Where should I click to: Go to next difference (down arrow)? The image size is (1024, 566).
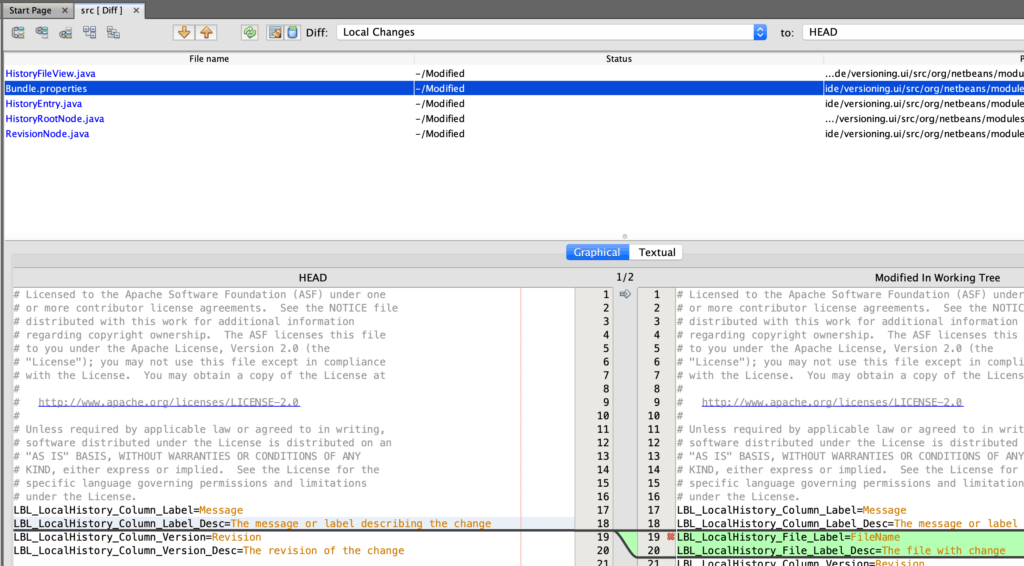[x=183, y=32]
